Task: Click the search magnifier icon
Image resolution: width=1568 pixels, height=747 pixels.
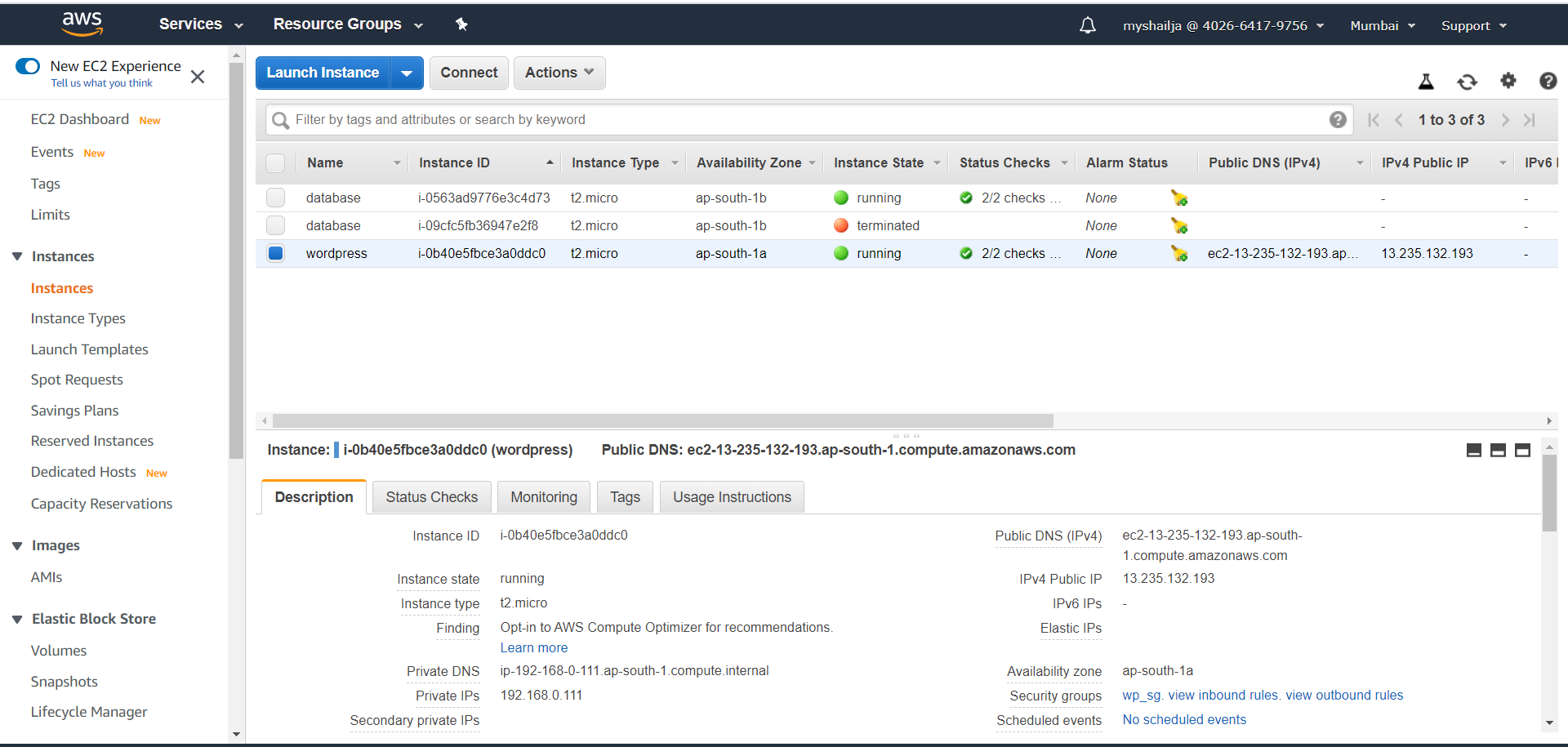Action: [x=280, y=121]
